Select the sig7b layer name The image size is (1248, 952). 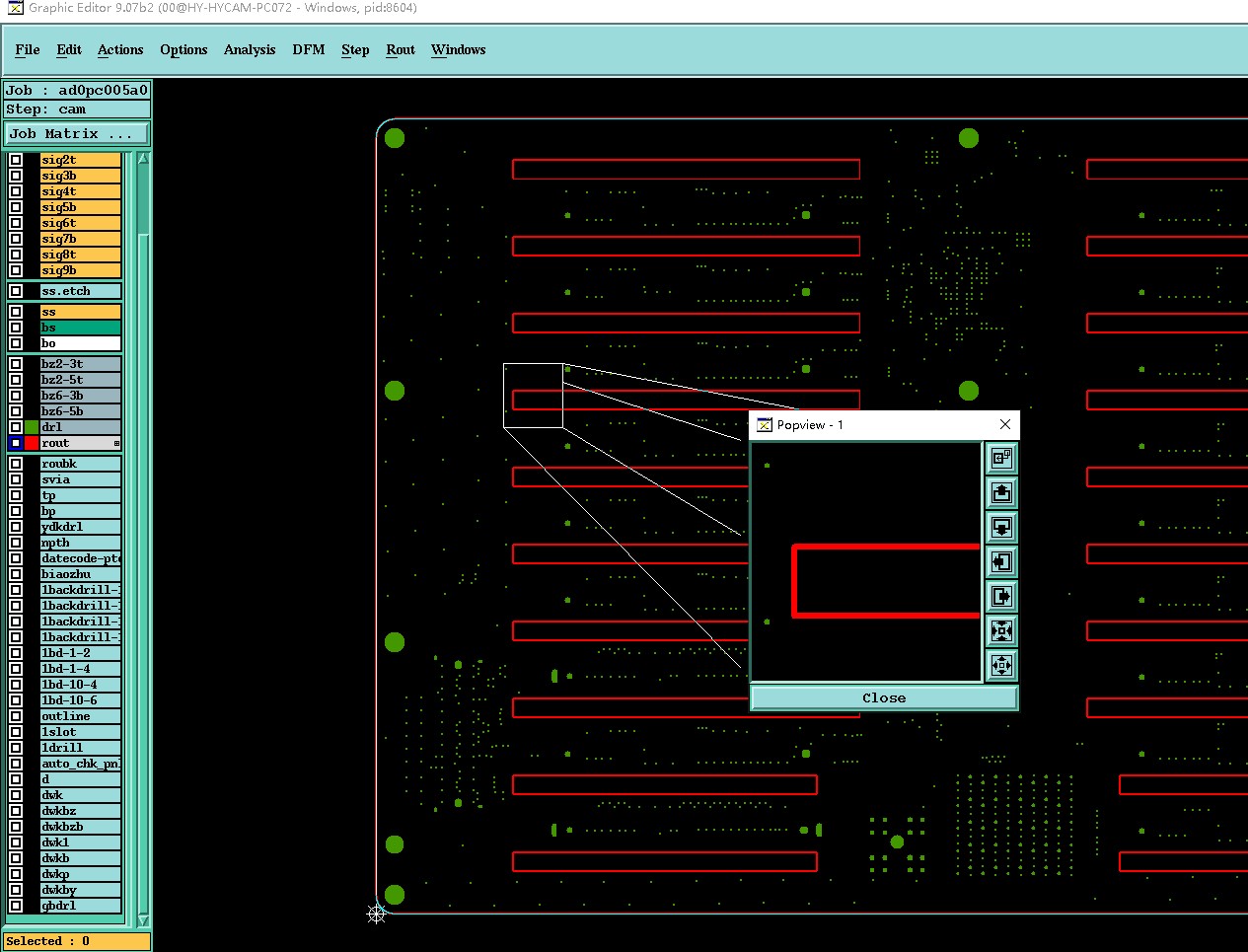[80, 239]
